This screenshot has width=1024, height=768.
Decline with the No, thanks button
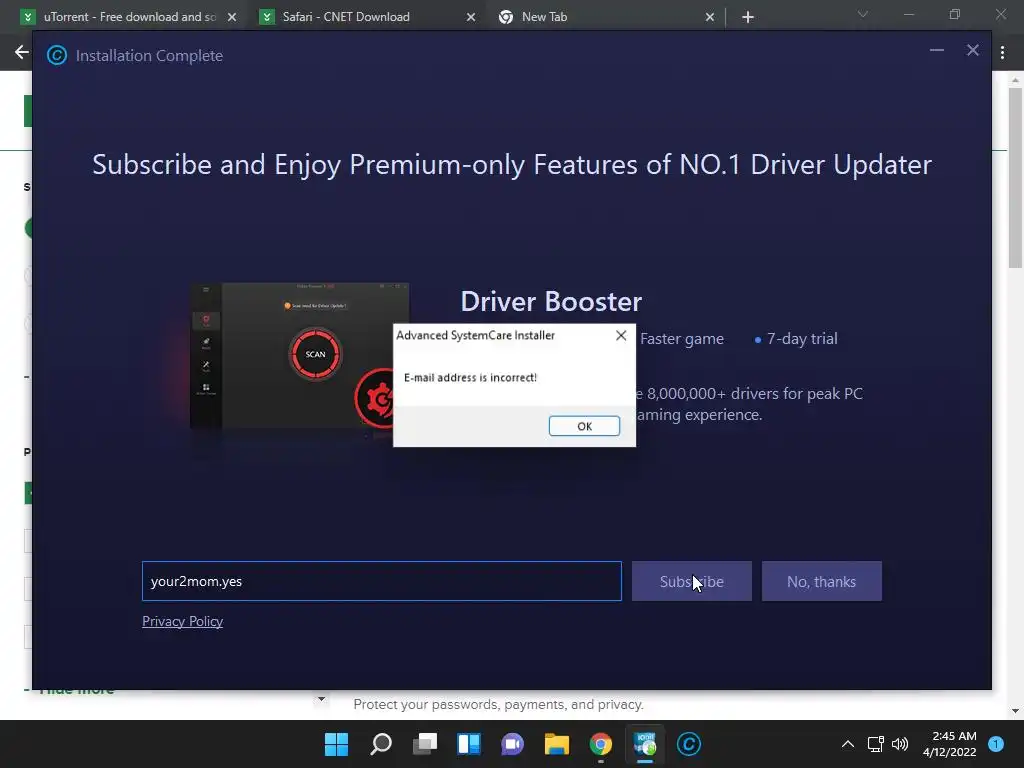(x=822, y=581)
